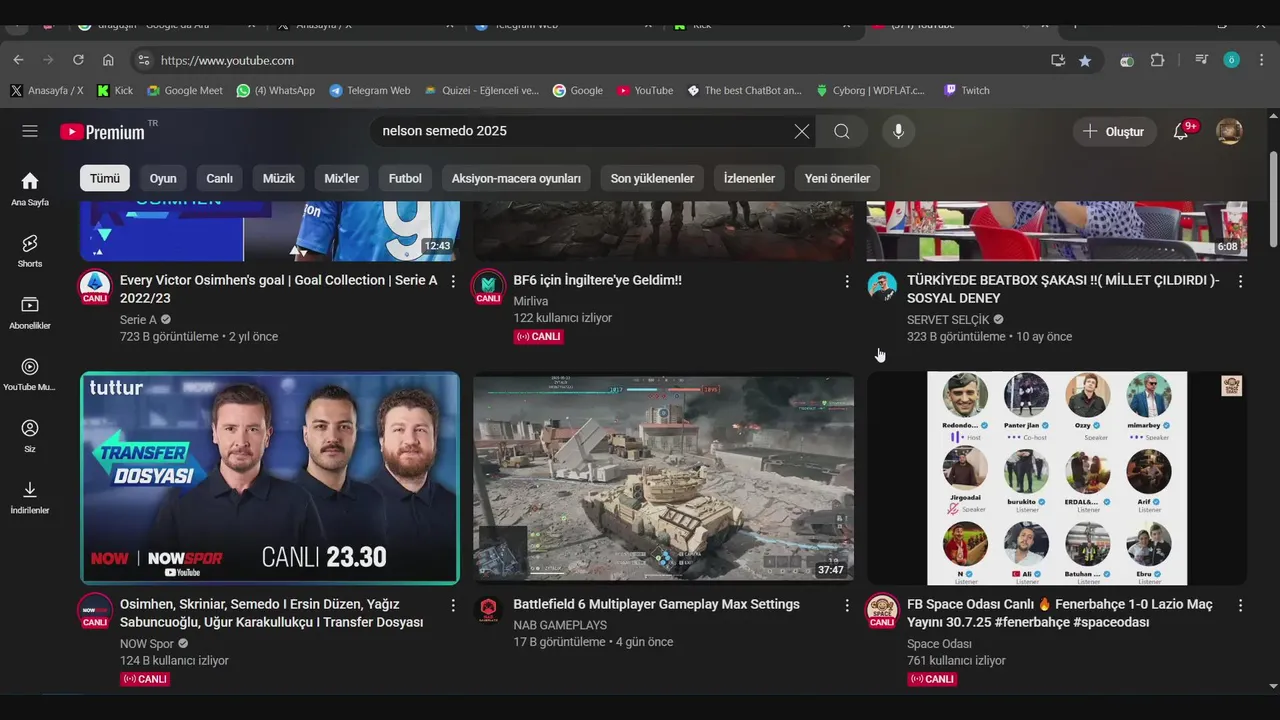Open options for TÜRKİYEDE BEATBOX ŞAKASI video

[1240, 281]
